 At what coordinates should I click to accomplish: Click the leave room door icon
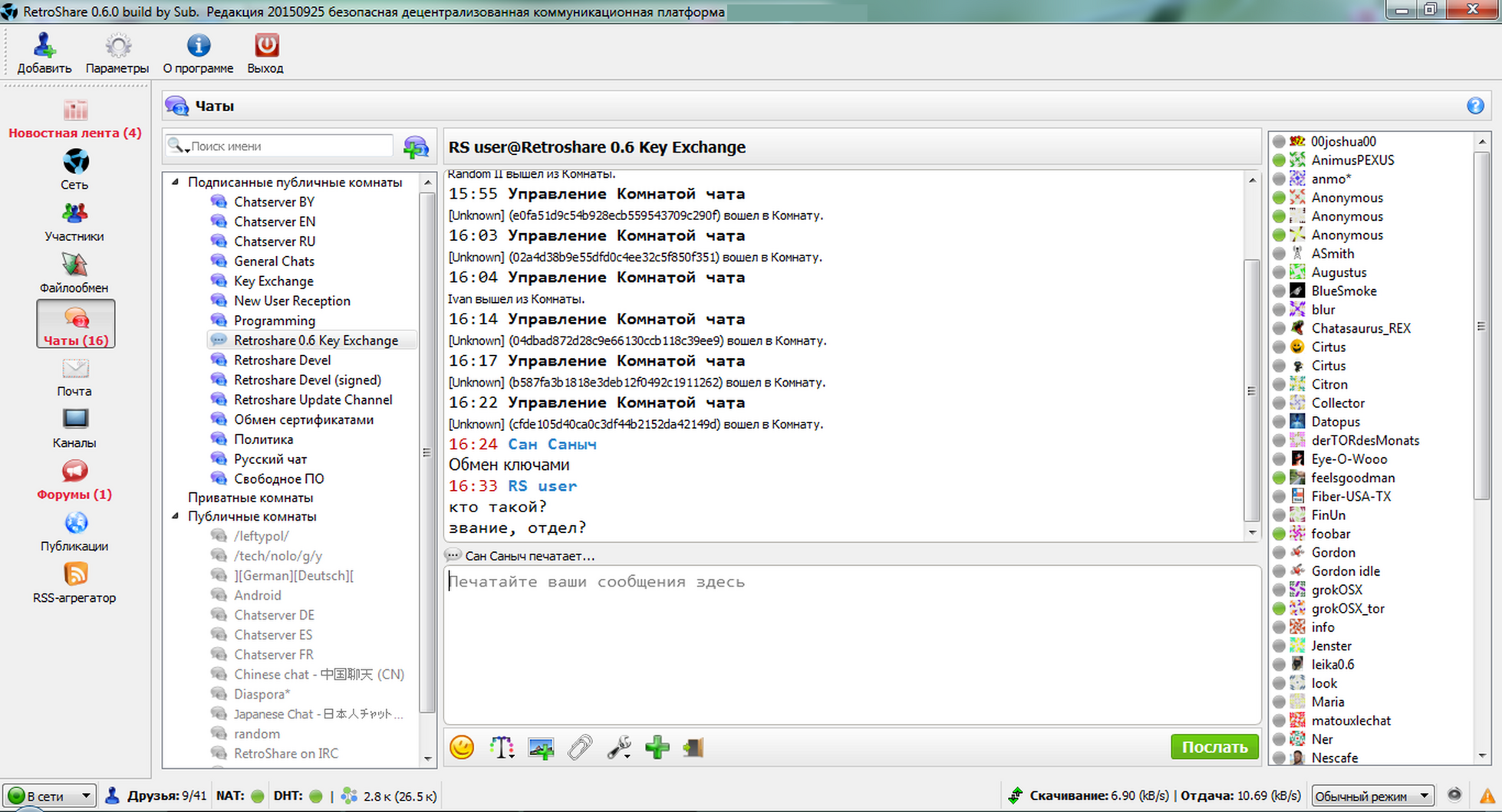point(693,747)
